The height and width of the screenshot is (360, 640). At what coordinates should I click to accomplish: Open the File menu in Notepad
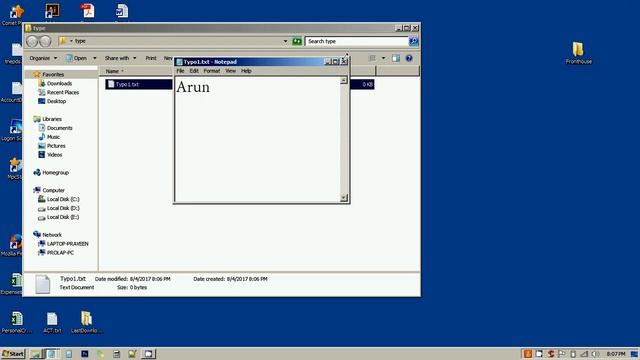pyautogui.click(x=180, y=71)
